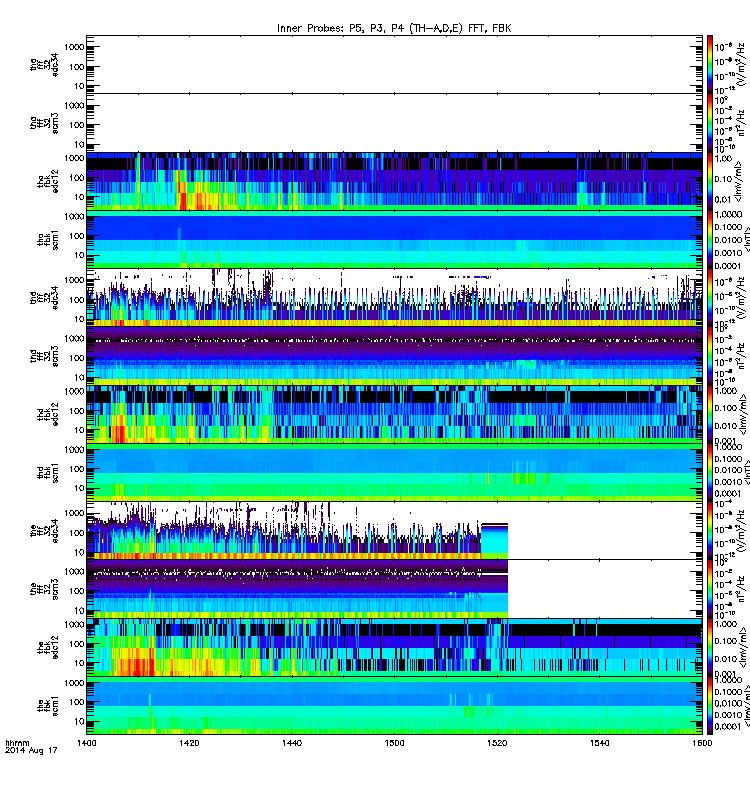Click the color bar beside the fff edc34 panel

coord(710,531)
